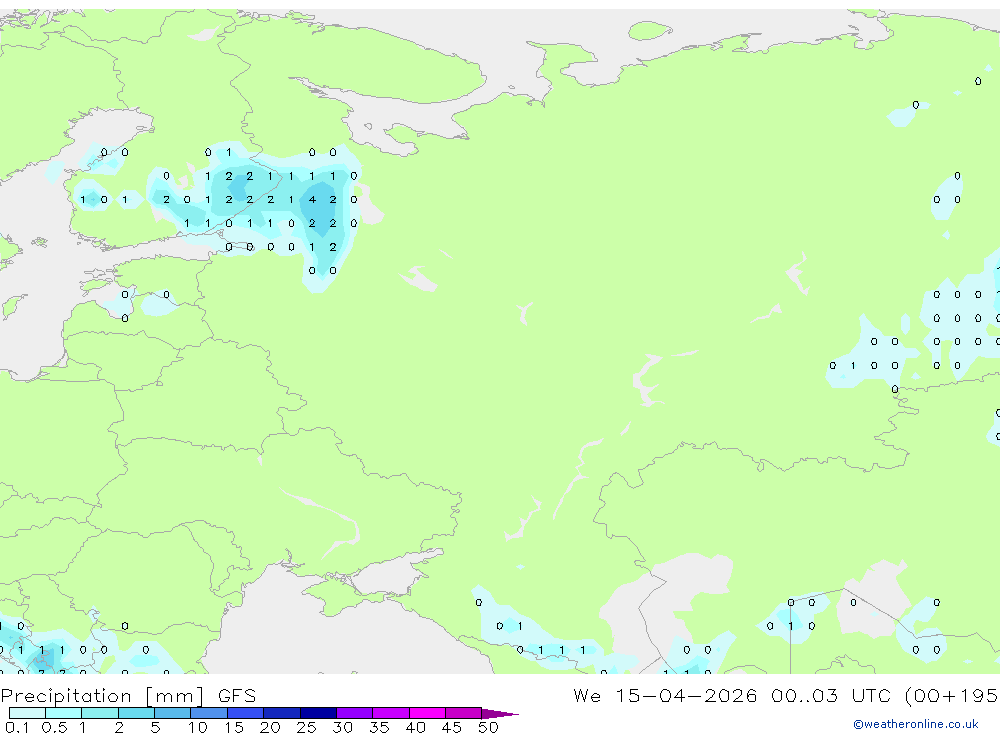
Task: Click the 20–25 mm legend color swatch
Action: (x=282, y=713)
